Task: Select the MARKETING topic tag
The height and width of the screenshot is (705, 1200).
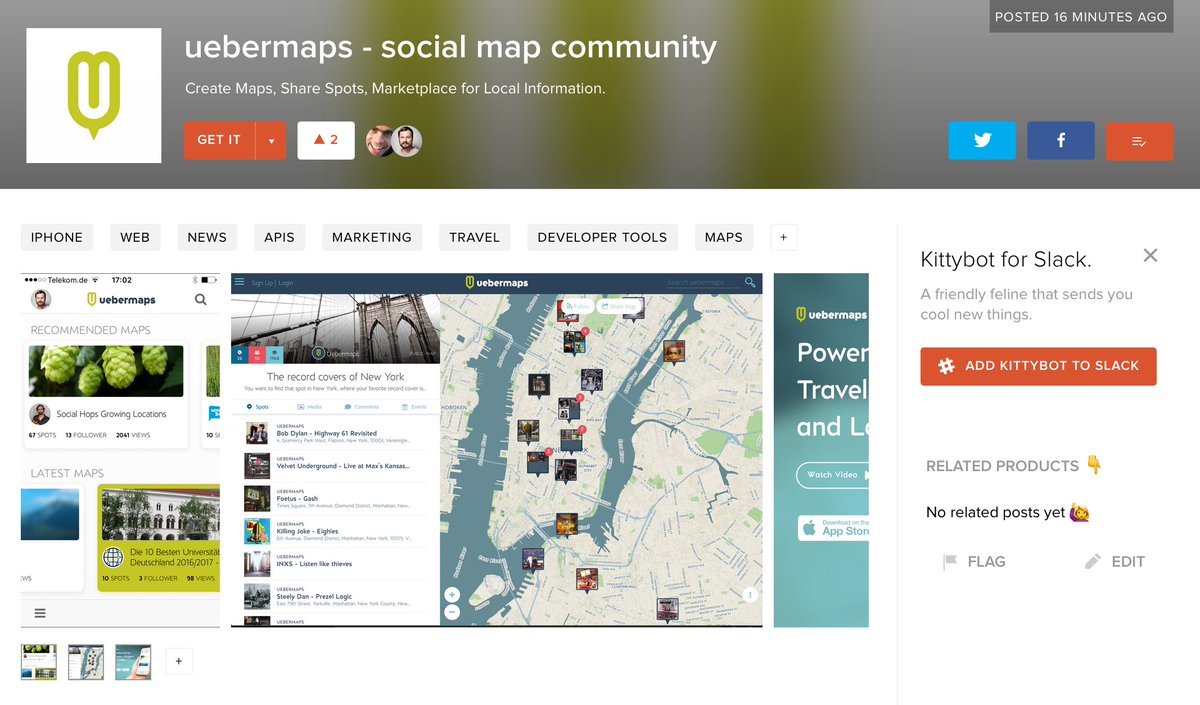Action: pos(372,237)
